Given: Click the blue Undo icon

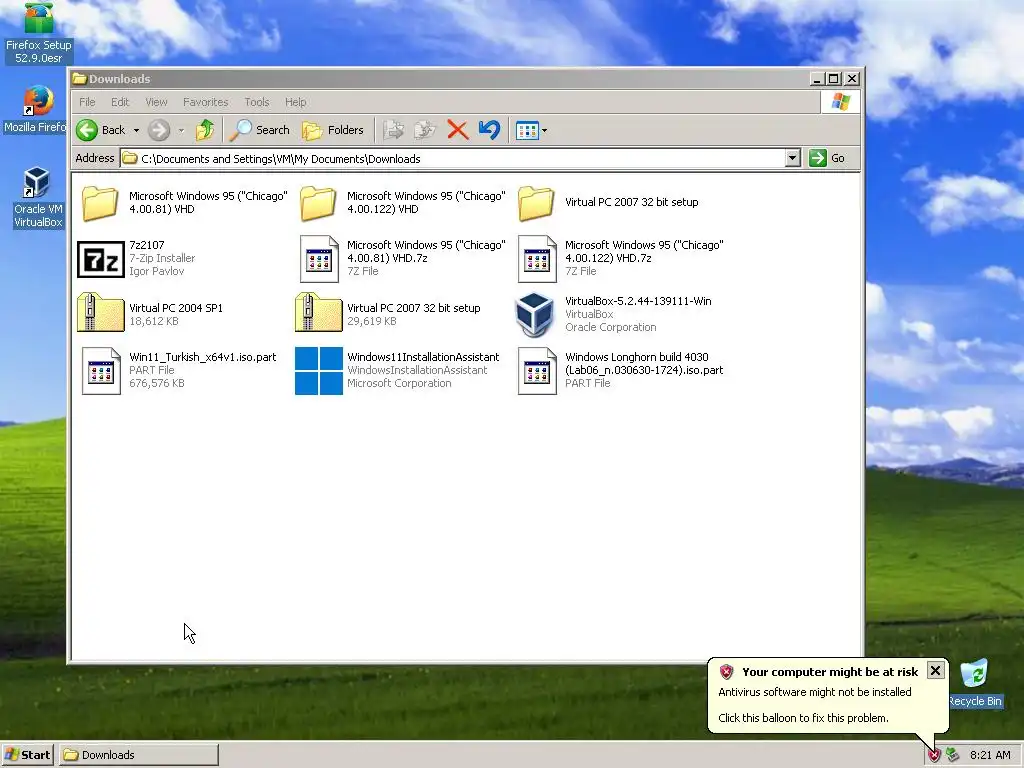Looking at the screenshot, I should (489, 130).
